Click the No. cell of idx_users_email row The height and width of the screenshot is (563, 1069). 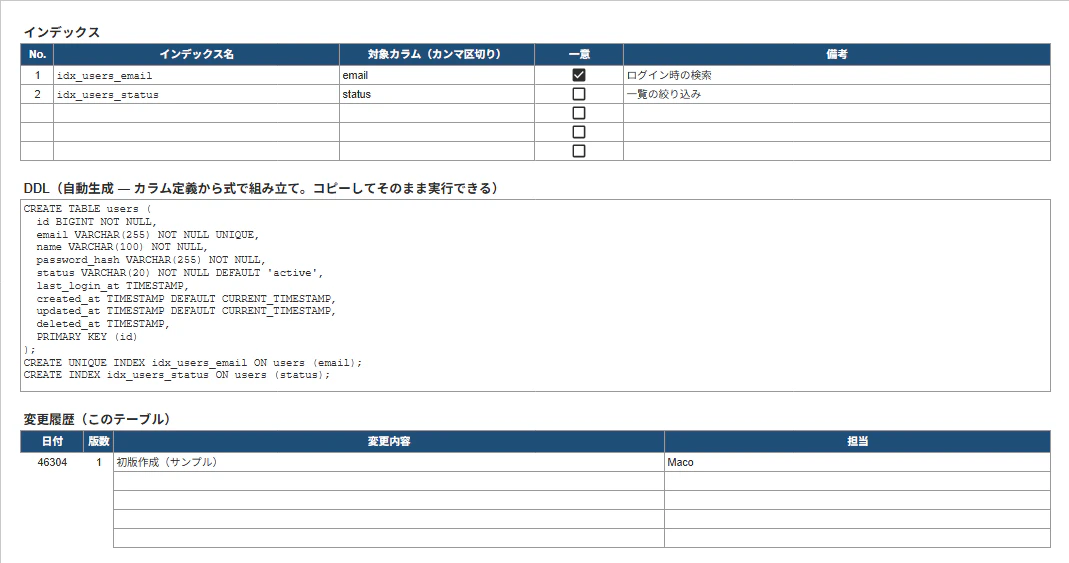point(37,75)
